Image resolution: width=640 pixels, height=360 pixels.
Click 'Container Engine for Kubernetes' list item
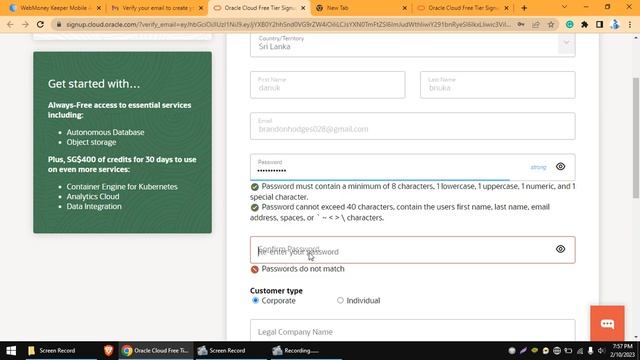pyautogui.click(x=122, y=187)
